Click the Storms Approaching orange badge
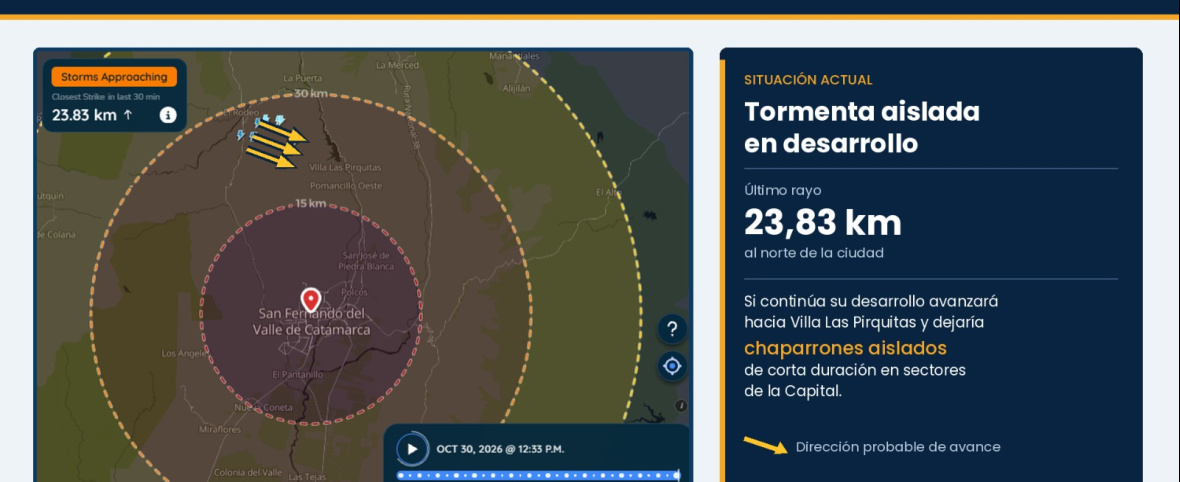Screen dimensions: 1180x482 click(x=114, y=77)
